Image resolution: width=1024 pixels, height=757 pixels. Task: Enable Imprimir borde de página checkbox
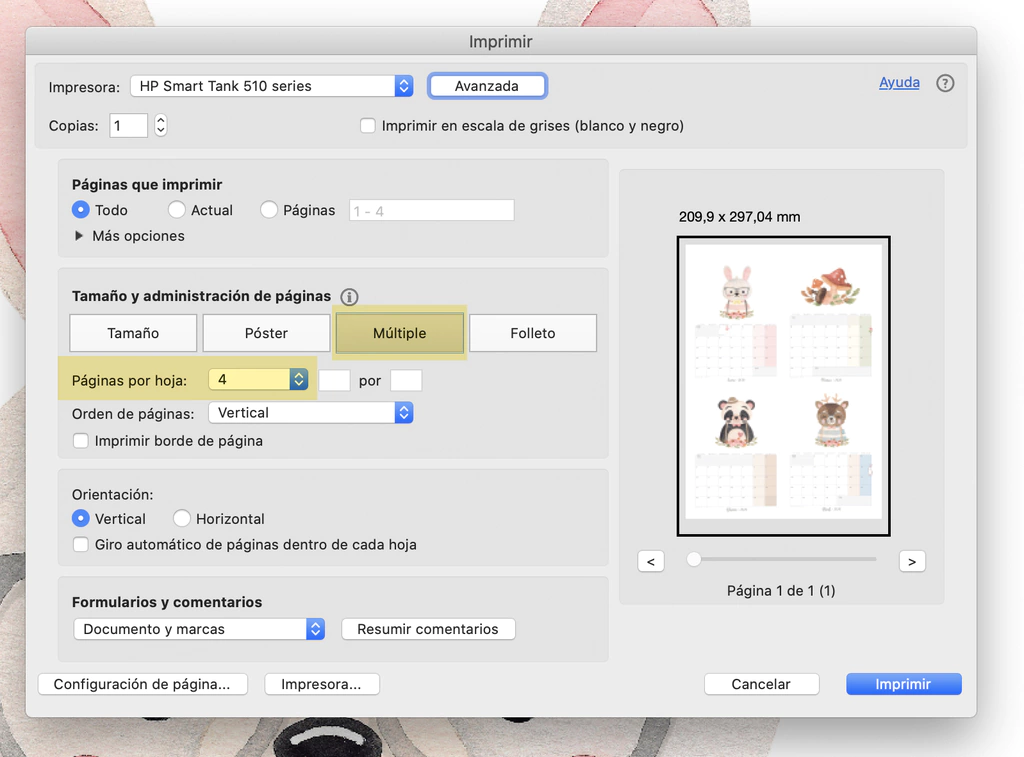click(x=80, y=441)
